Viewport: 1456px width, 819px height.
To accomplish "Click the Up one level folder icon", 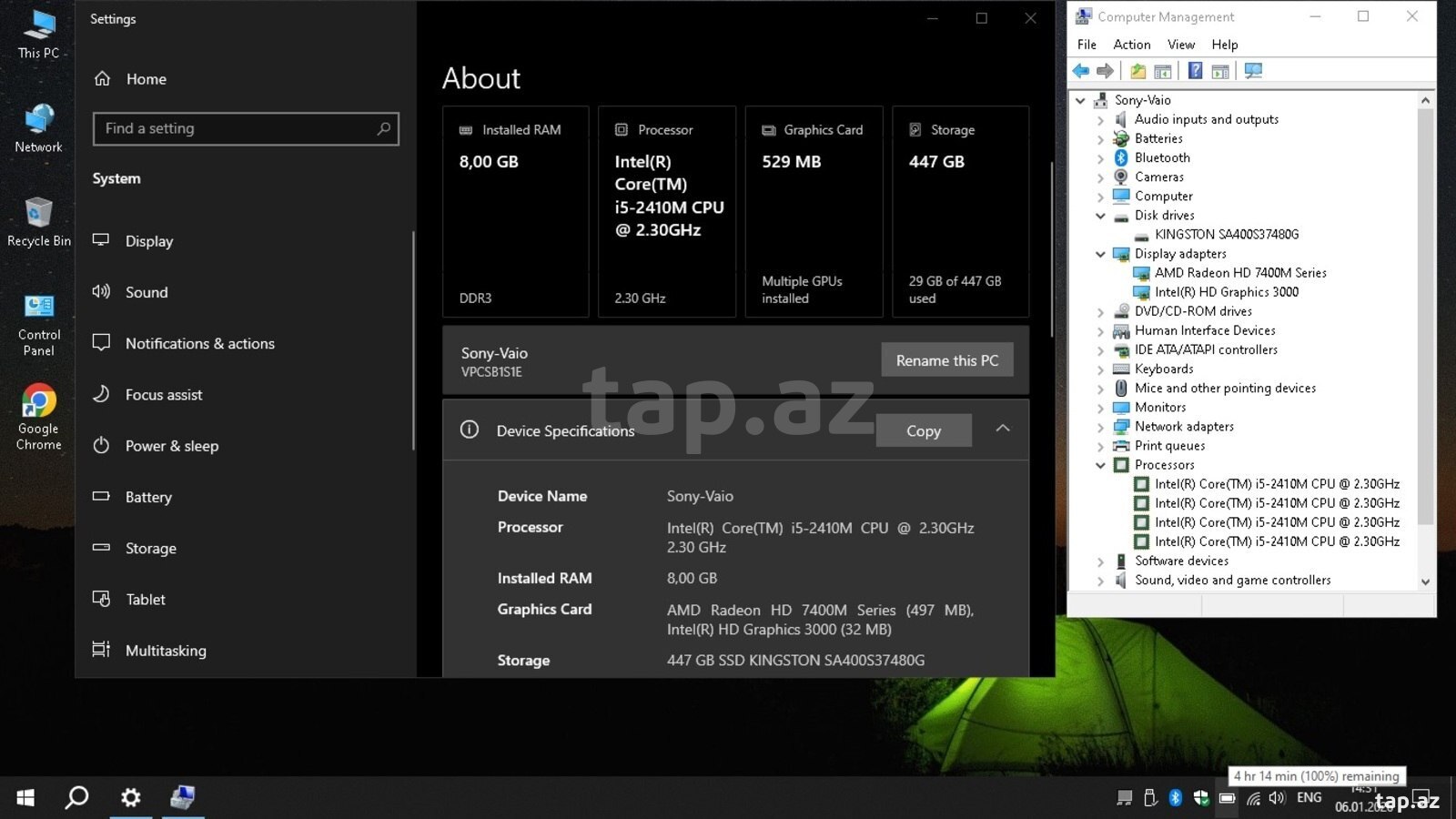I will [1137, 71].
